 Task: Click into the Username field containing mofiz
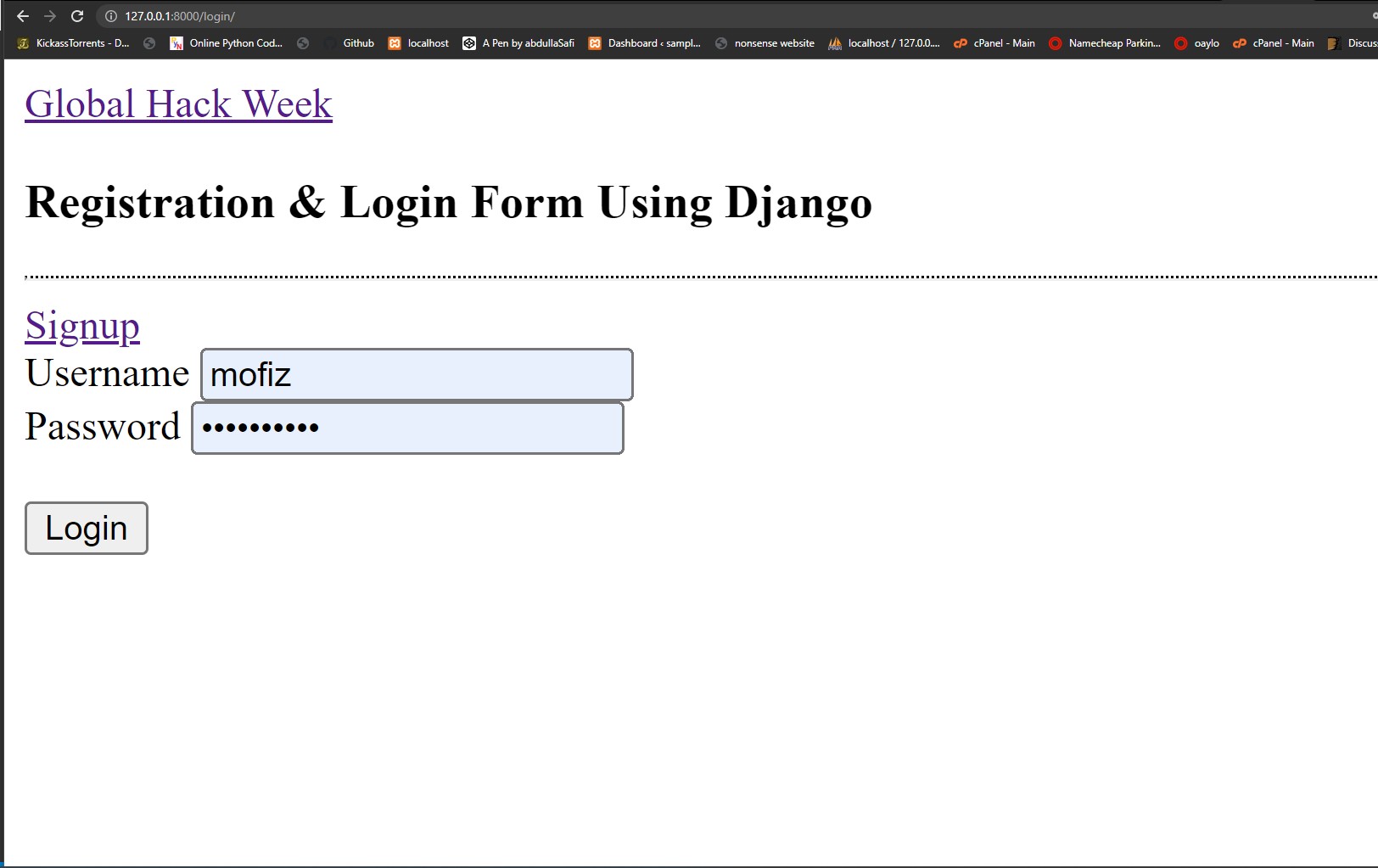[417, 374]
